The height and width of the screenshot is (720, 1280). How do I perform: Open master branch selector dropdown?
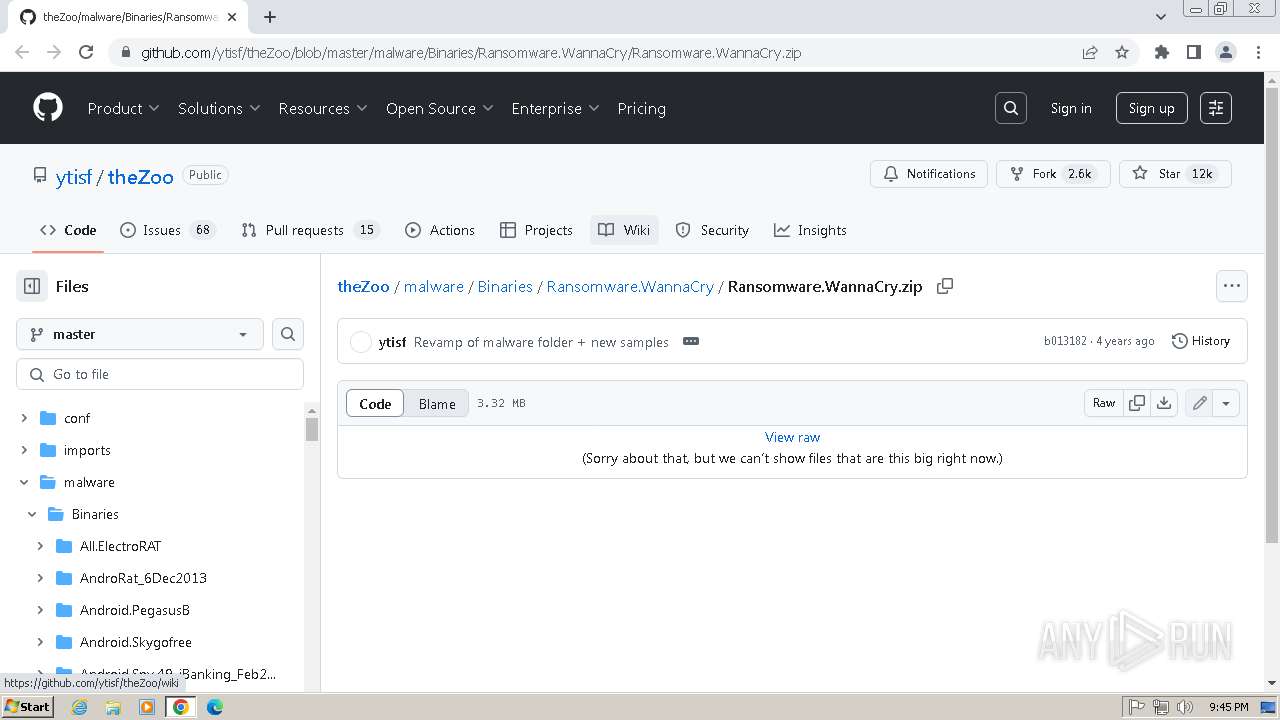[140, 334]
